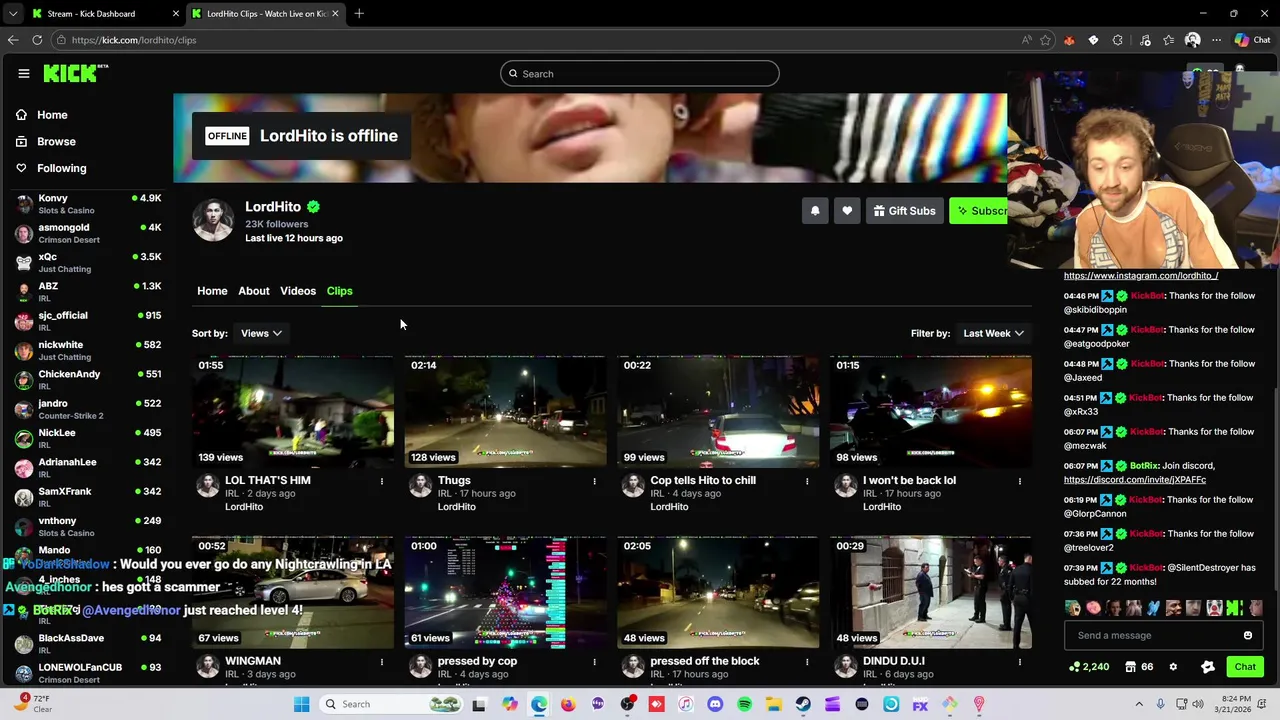
Task: Click the green Subscribe button
Action: point(979,211)
